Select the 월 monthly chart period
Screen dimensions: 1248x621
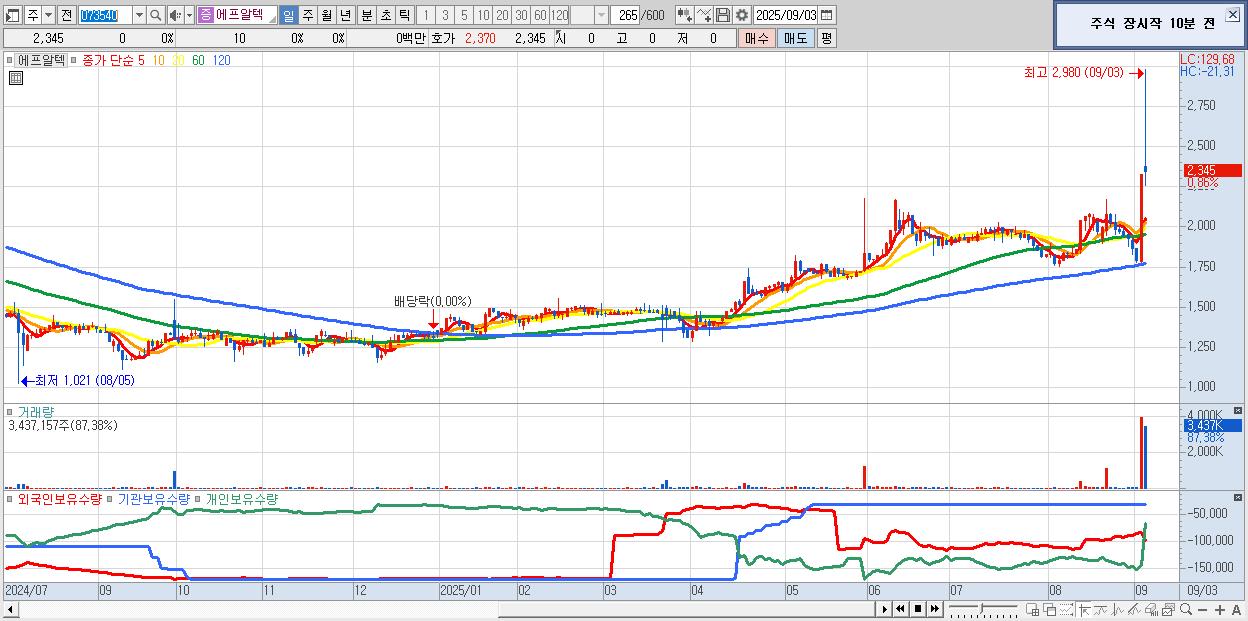point(327,15)
